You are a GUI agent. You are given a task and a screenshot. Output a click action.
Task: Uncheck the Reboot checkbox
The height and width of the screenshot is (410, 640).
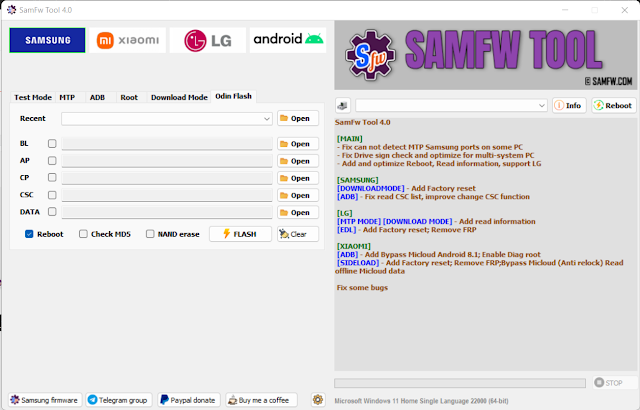(29, 234)
